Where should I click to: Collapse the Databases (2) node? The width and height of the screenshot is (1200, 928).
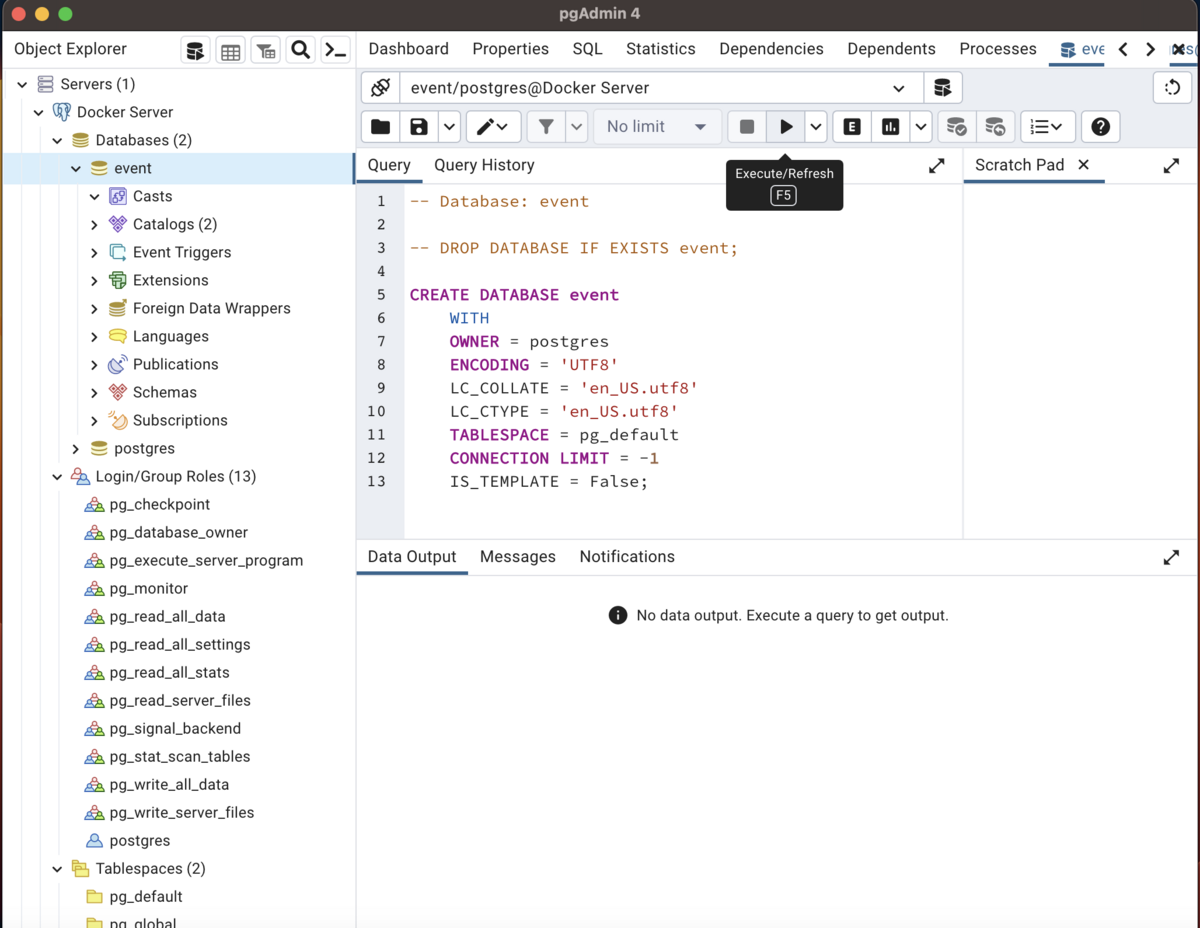(58, 141)
